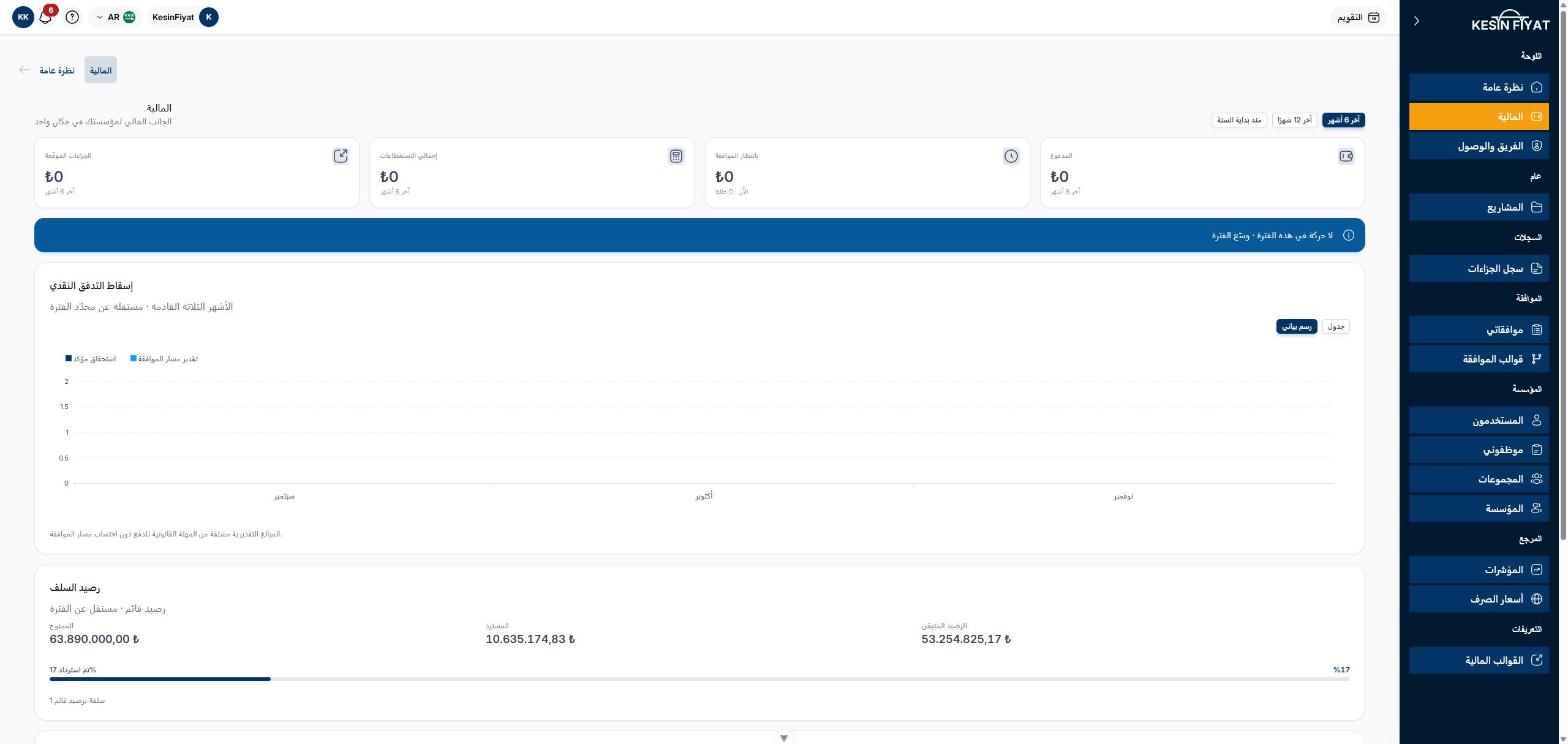Screen dimensions: 1568x744
Task: Click the استحقاق مؤكد legend swatch
Action: (x=69, y=358)
